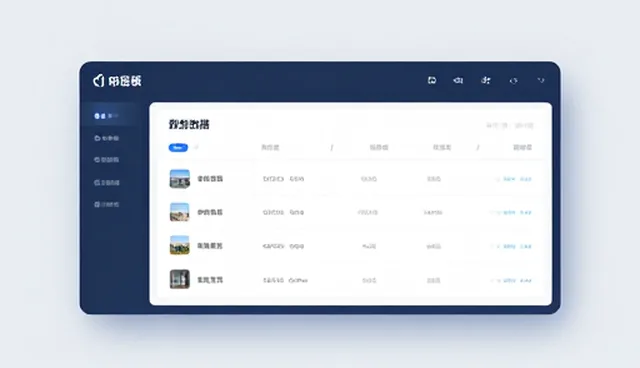Open the chevron dropdown at the header's far right
The height and width of the screenshot is (368, 640).
click(541, 80)
